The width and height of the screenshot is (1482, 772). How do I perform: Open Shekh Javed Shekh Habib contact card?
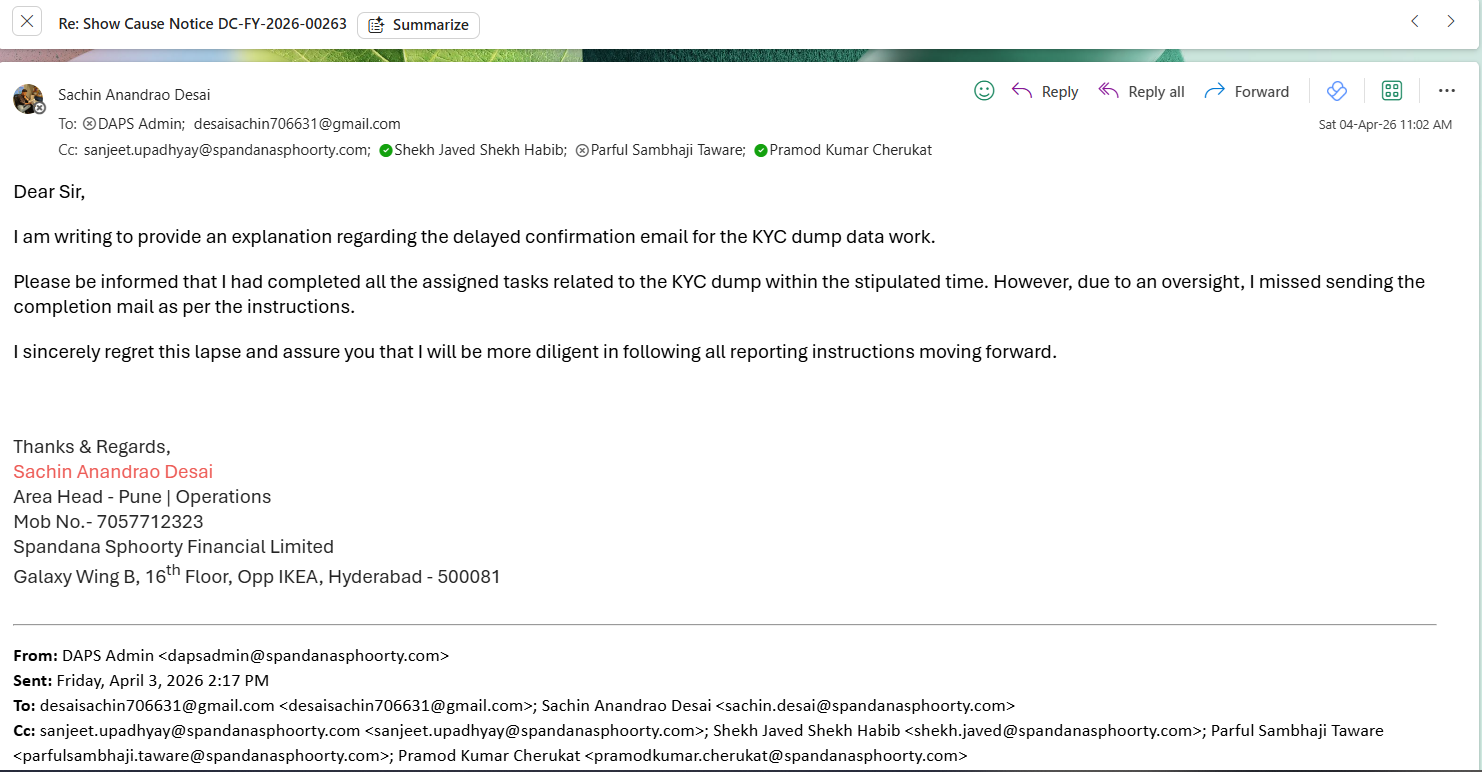point(480,150)
